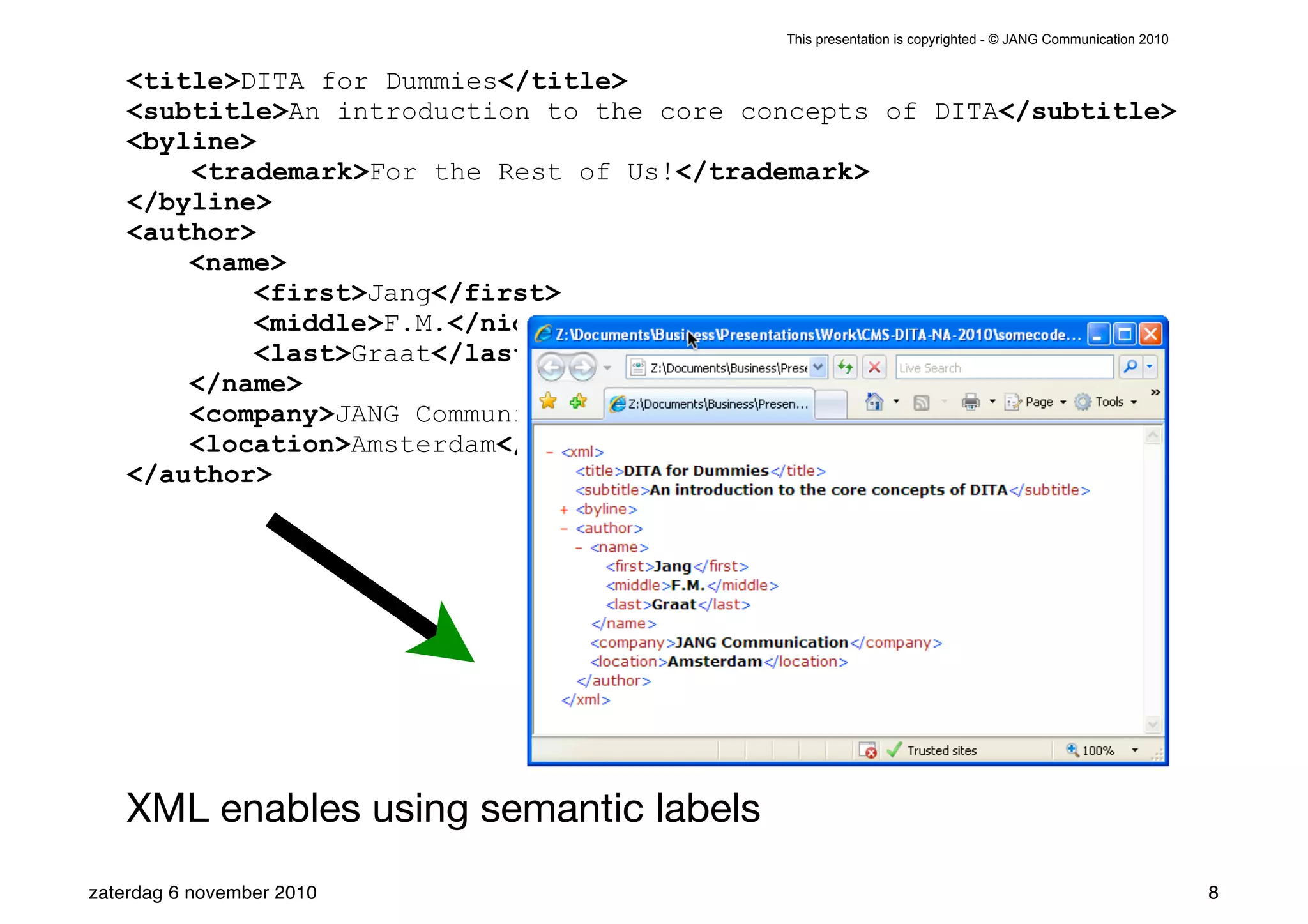The height and width of the screenshot is (924, 1308).
Task: Open Favorites Center via yellow star
Action: [x=548, y=402]
